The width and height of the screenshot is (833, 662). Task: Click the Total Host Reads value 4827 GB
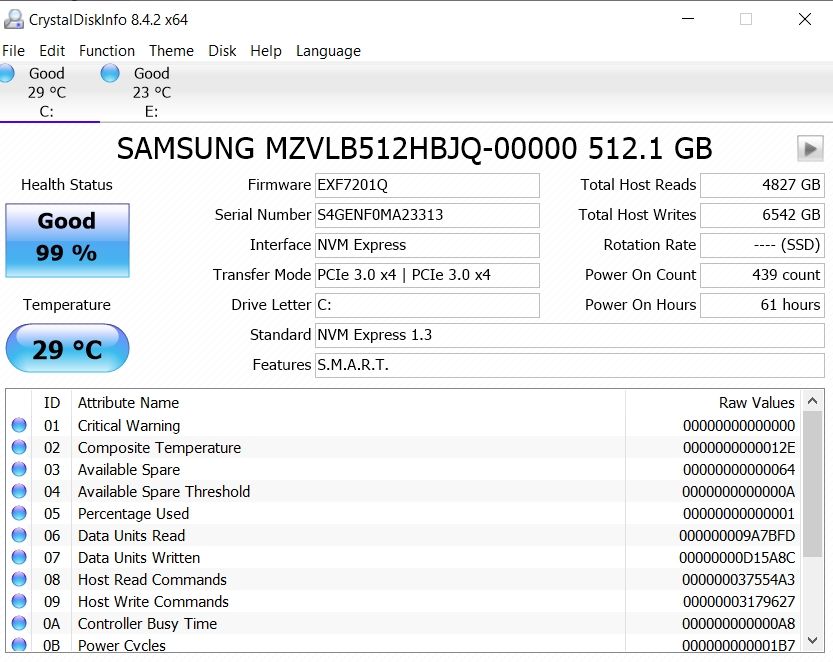[762, 185]
